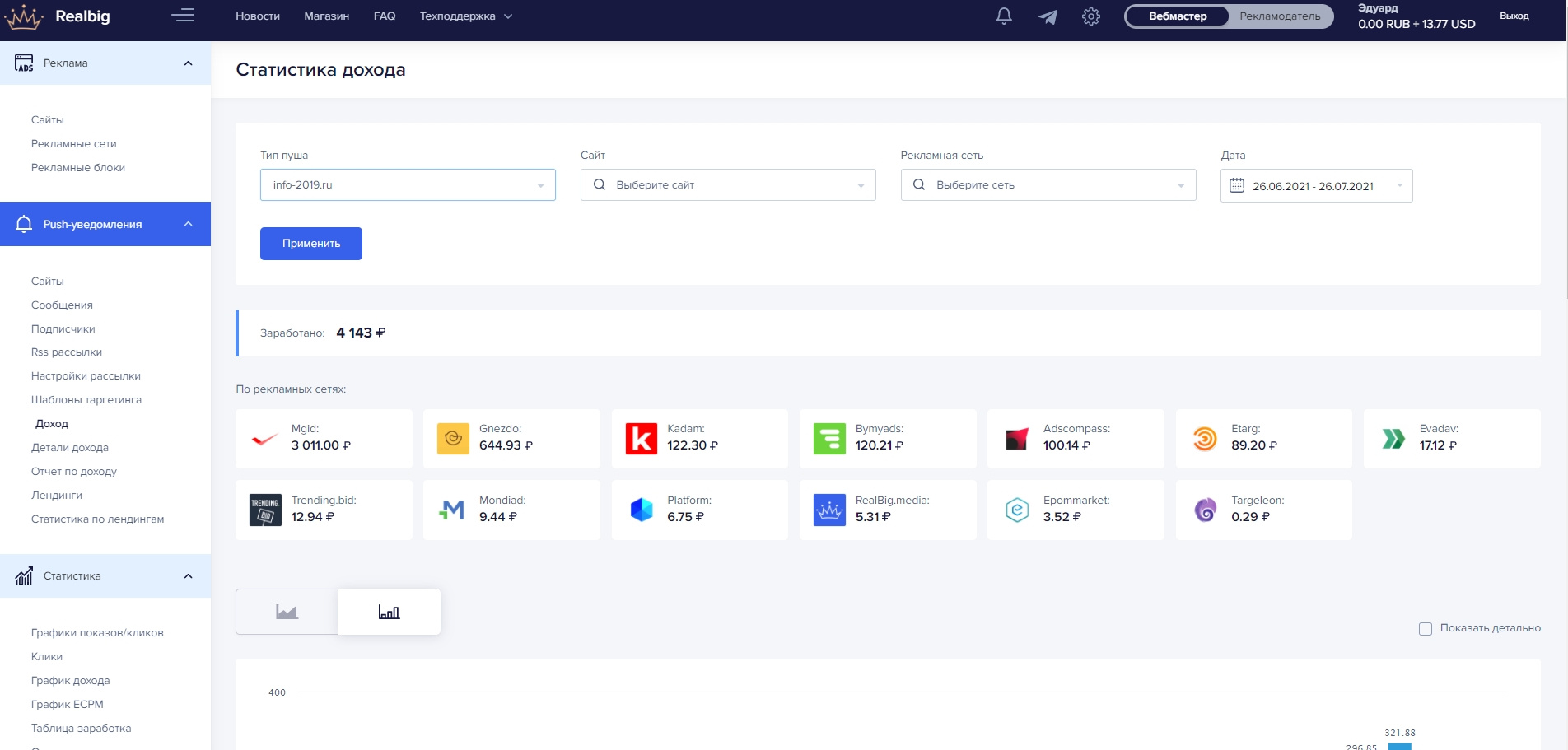Click the Kadam network logo
This screenshot has height=750, width=1568.
tap(641, 439)
